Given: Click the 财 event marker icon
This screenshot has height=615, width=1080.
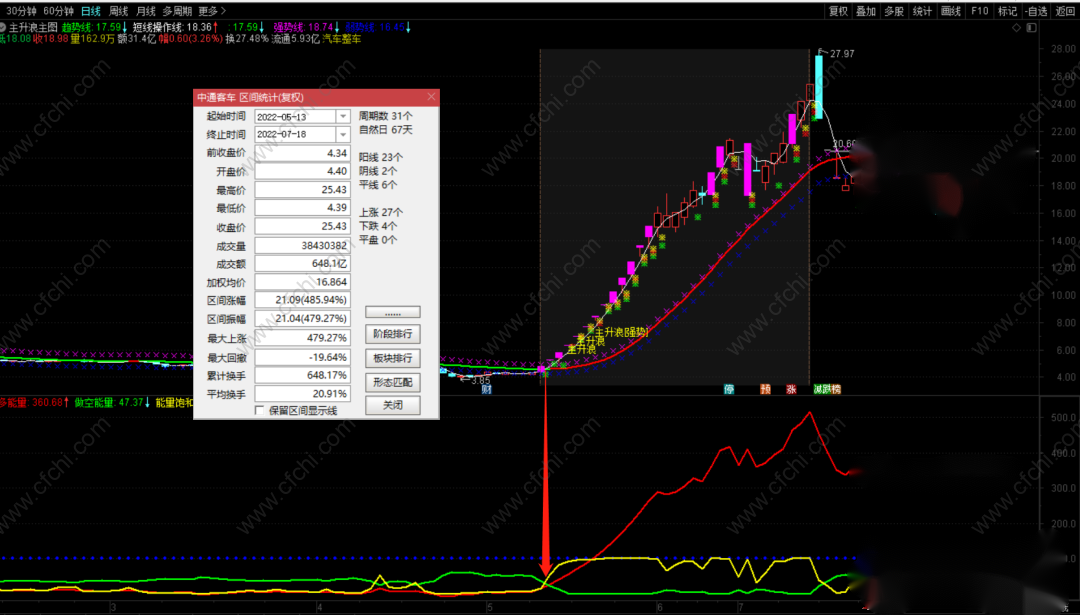Looking at the screenshot, I should (x=486, y=389).
